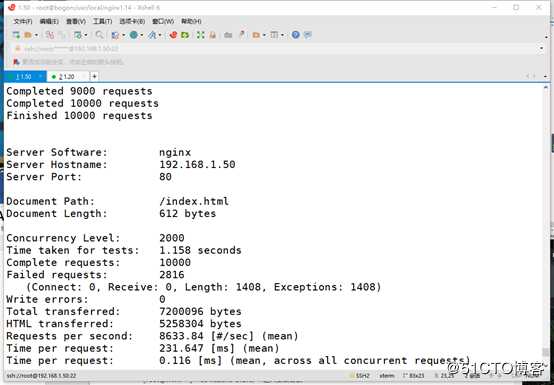554x385 pixels.
Task: Click the Find magnifier icon
Action: [x=99, y=35]
